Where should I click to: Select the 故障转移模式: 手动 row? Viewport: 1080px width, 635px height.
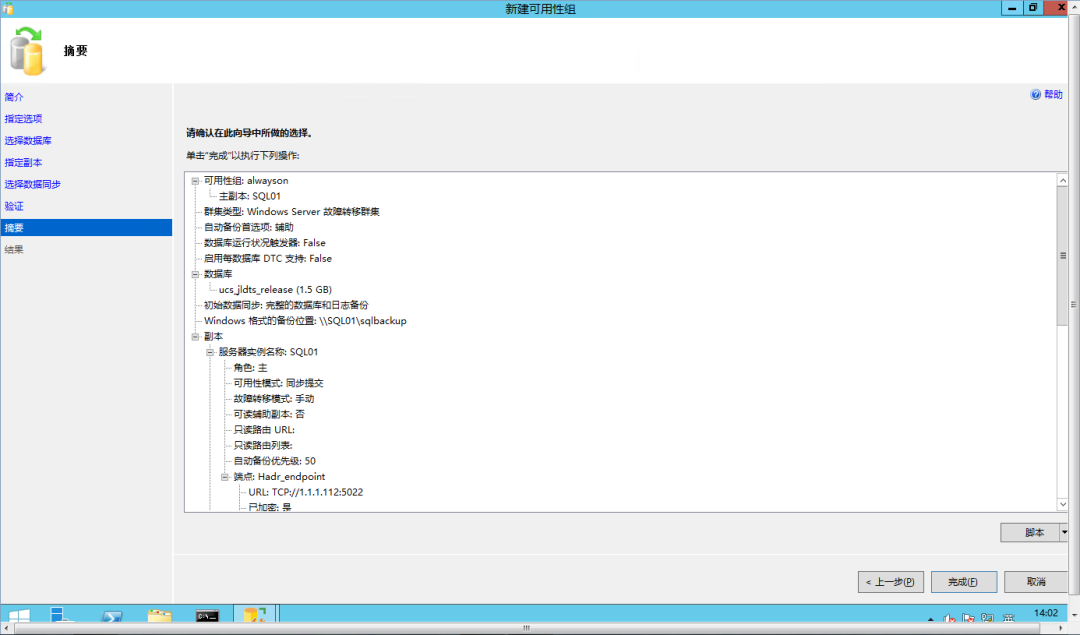[273, 399]
